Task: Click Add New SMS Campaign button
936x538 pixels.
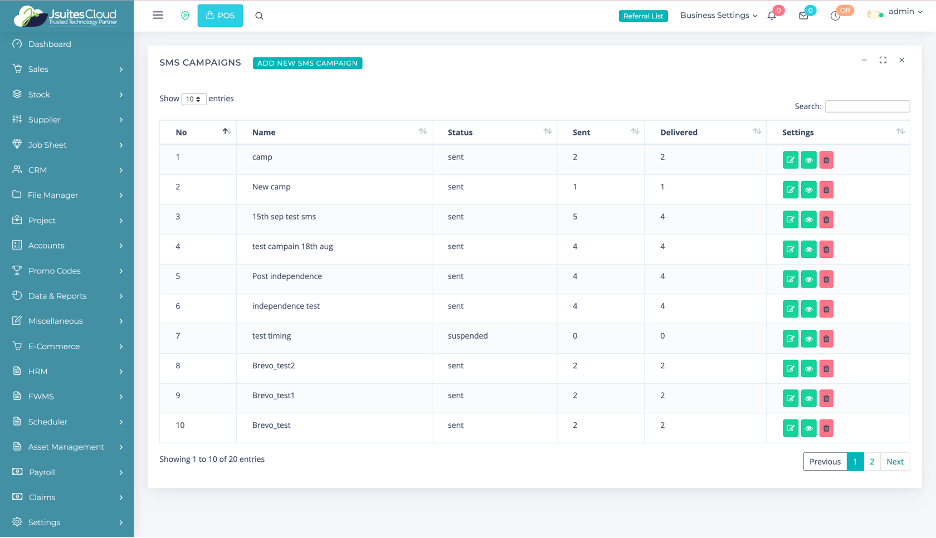Action: click(x=307, y=63)
